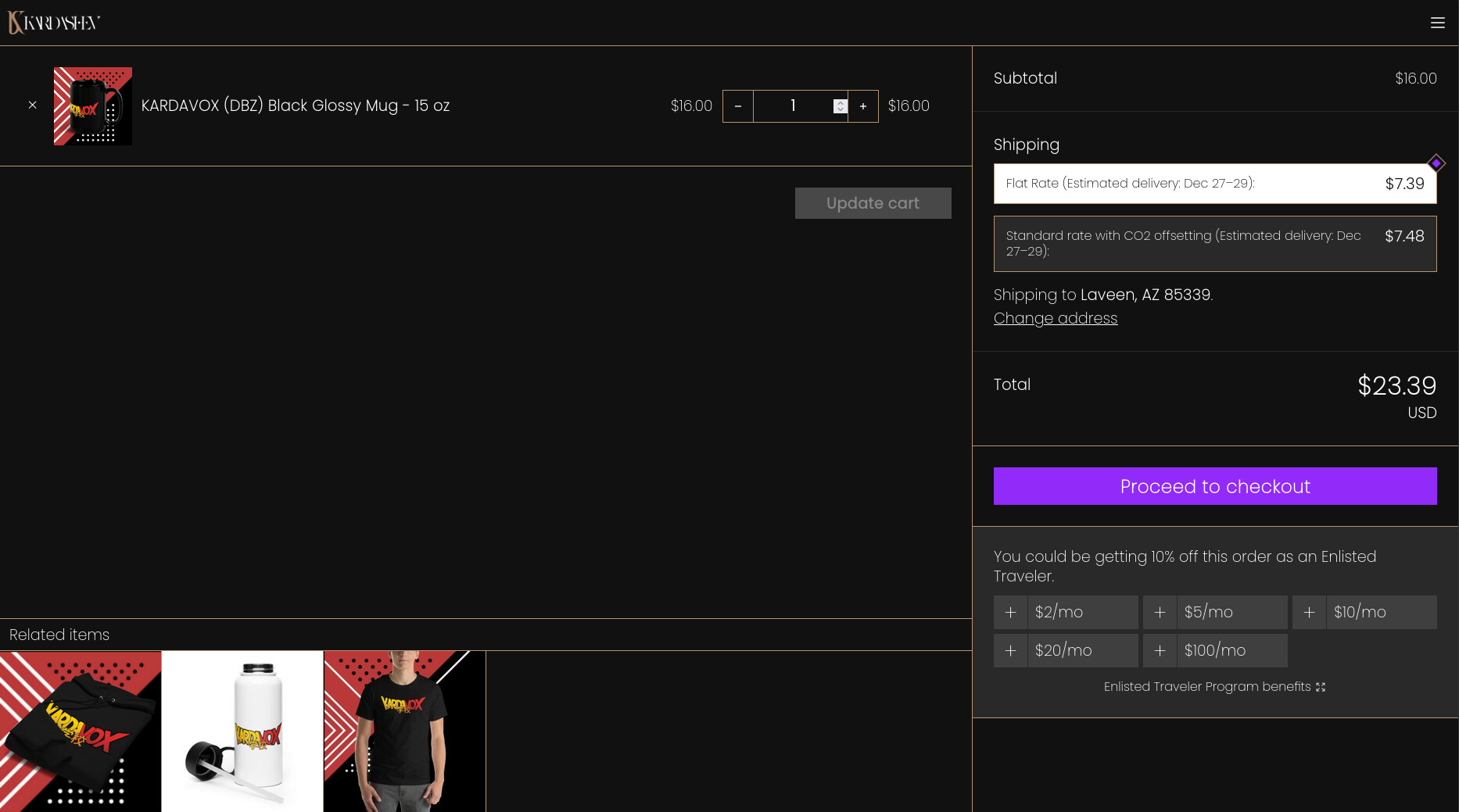
Task: Select Standard rate with CO2 offsetting
Action: click(1214, 244)
